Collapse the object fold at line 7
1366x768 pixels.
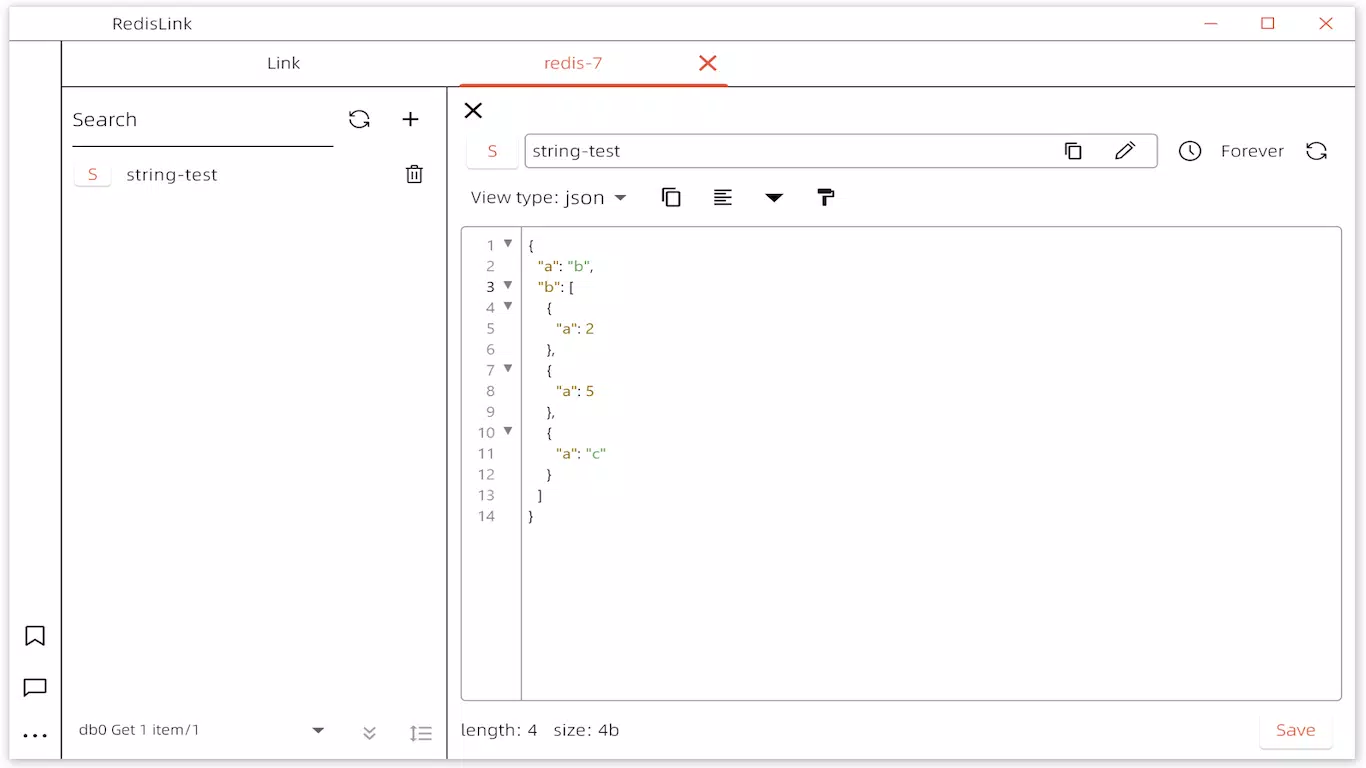pyautogui.click(x=508, y=369)
